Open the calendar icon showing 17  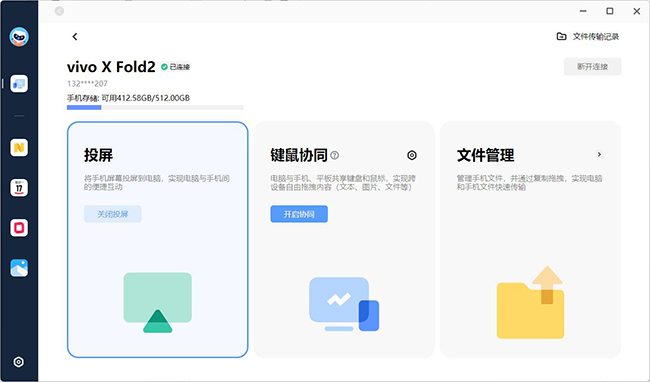19,188
